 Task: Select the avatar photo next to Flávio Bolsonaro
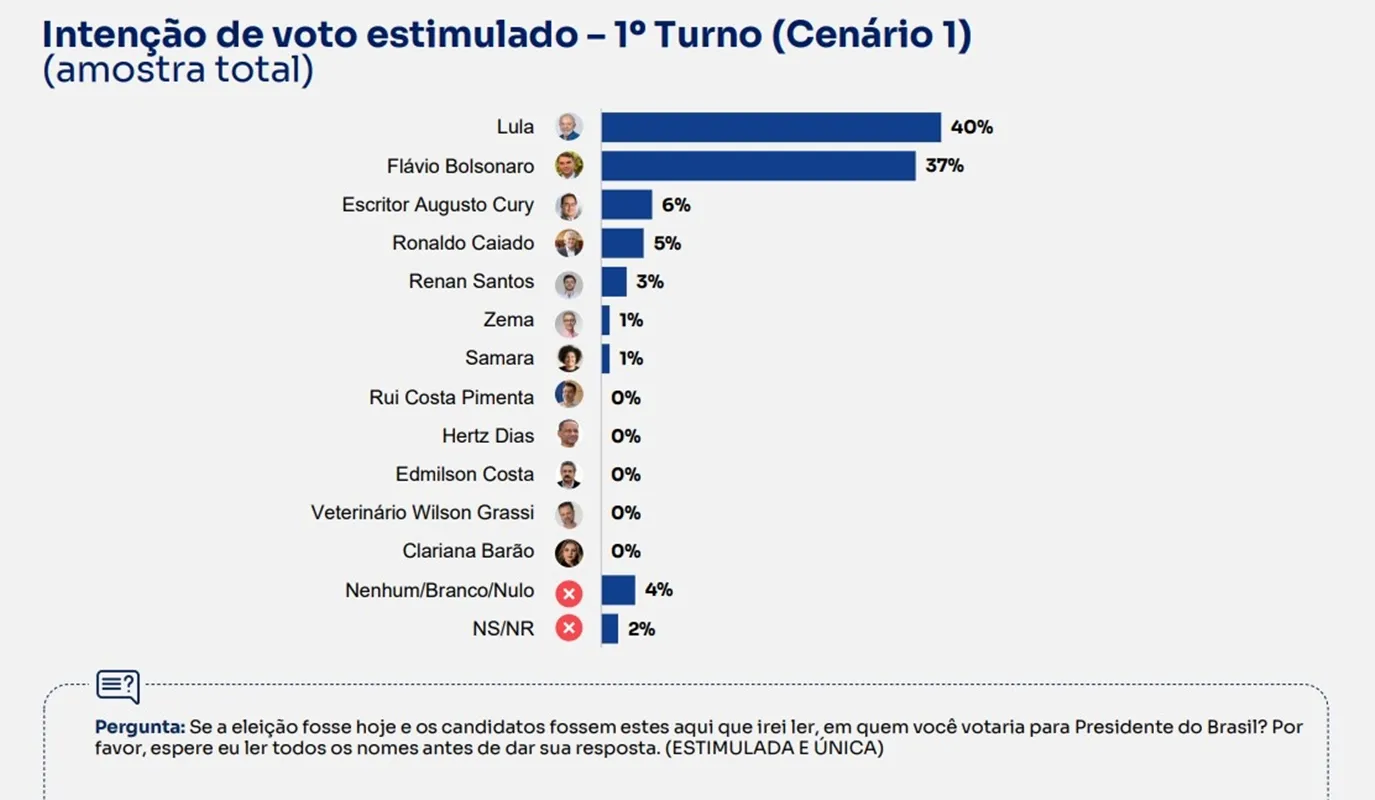(x=569, y=165)
